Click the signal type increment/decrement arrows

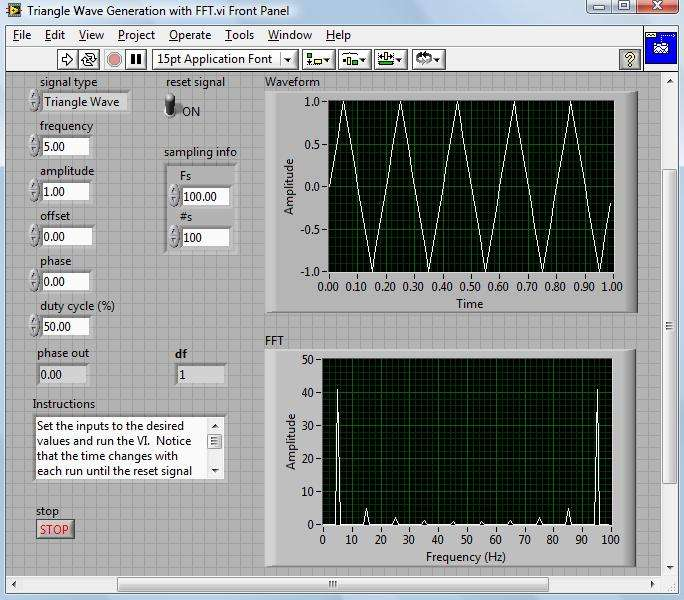point(34,100)
